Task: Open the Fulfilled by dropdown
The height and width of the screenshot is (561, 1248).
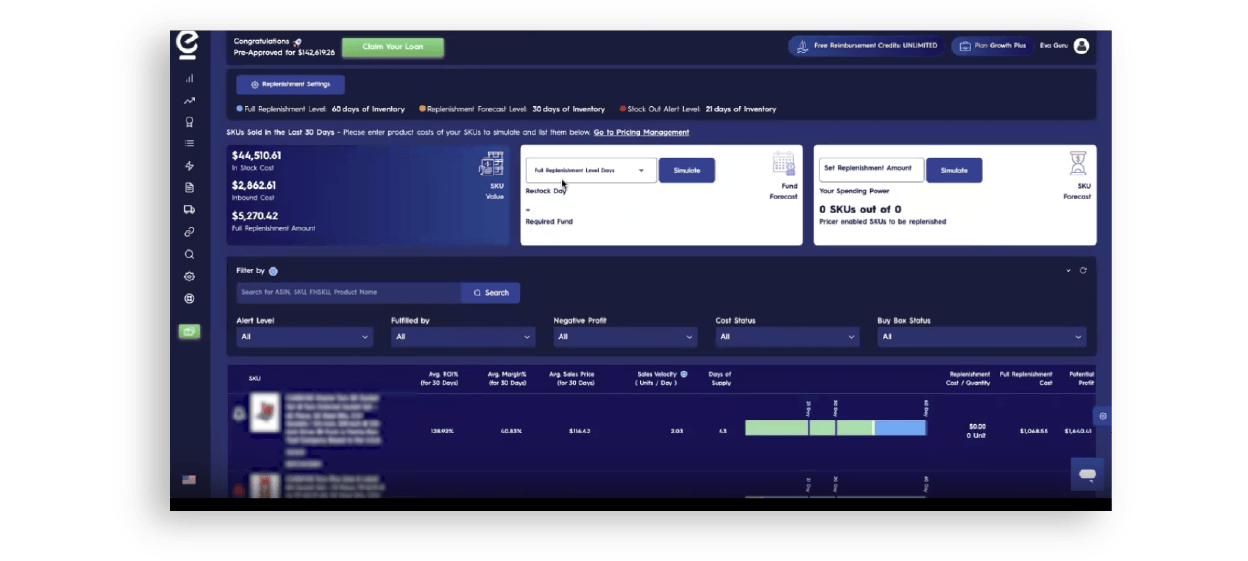Action: 463,337
